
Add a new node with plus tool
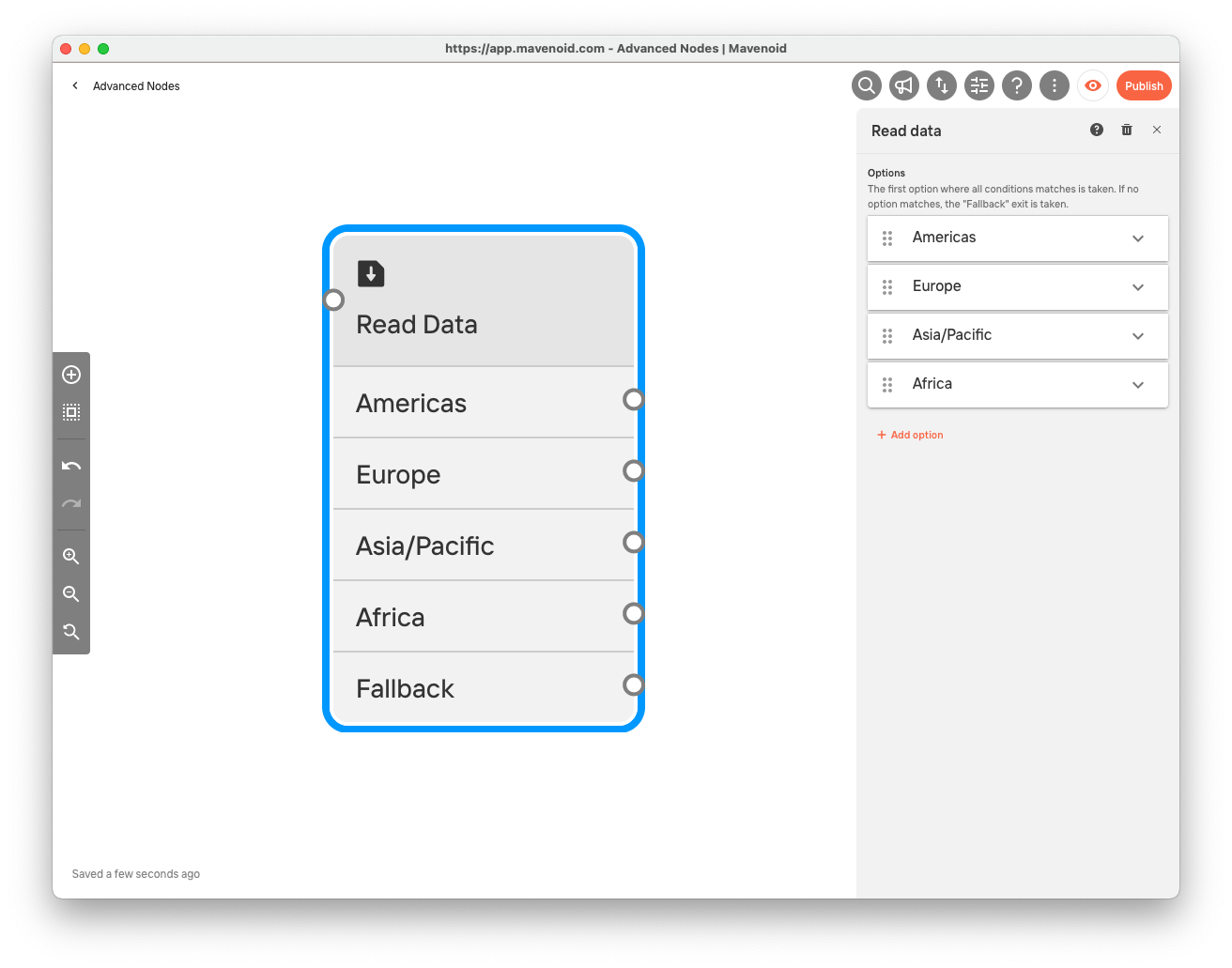click(x=71, y=375)
